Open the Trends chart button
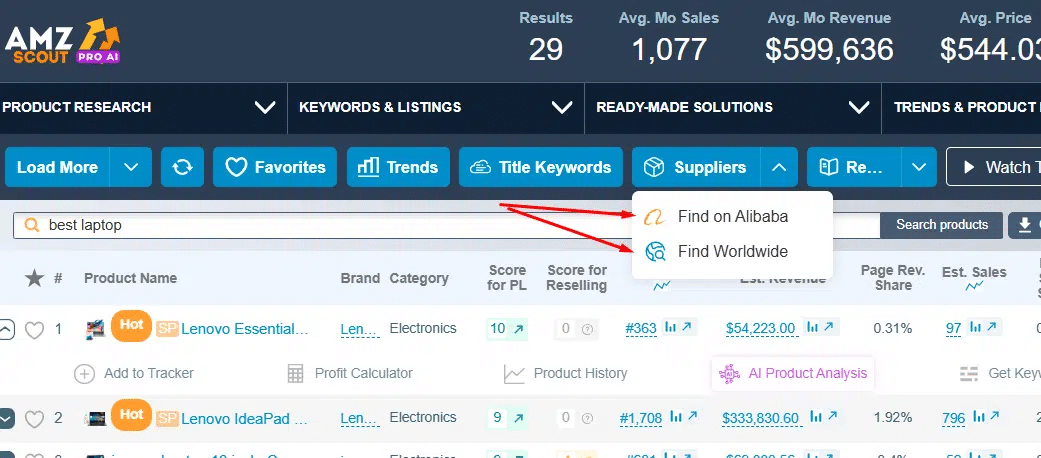 398,167
